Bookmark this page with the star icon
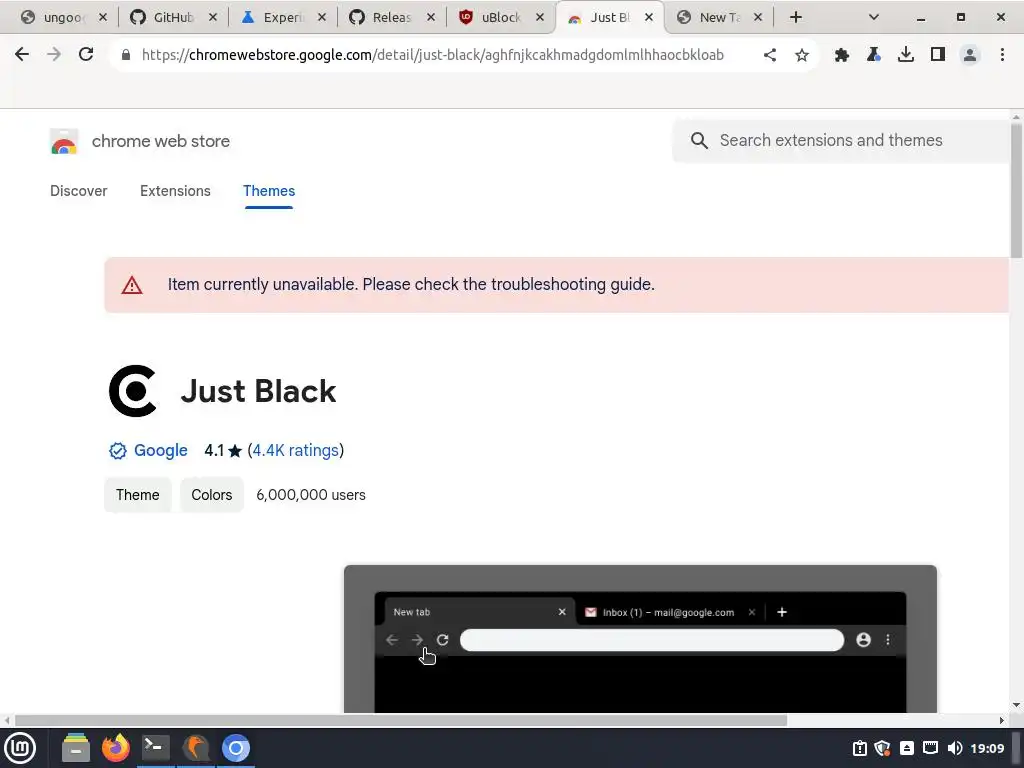Image resolution: width=1024 pixels, height=768 pixels. 802,55
